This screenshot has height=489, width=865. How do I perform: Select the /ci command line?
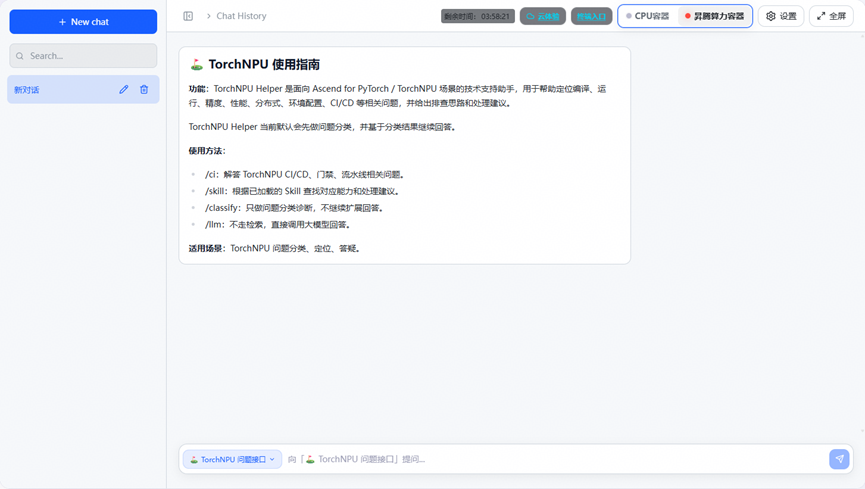[305, 174]
